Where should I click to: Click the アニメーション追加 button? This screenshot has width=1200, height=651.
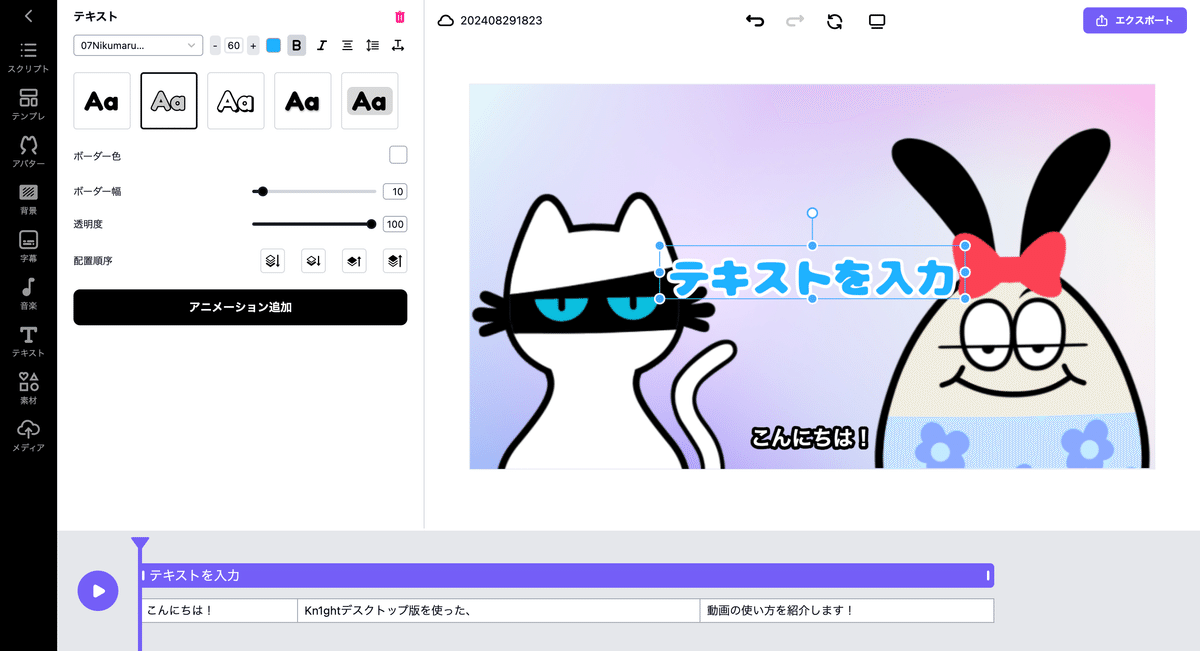240,307
